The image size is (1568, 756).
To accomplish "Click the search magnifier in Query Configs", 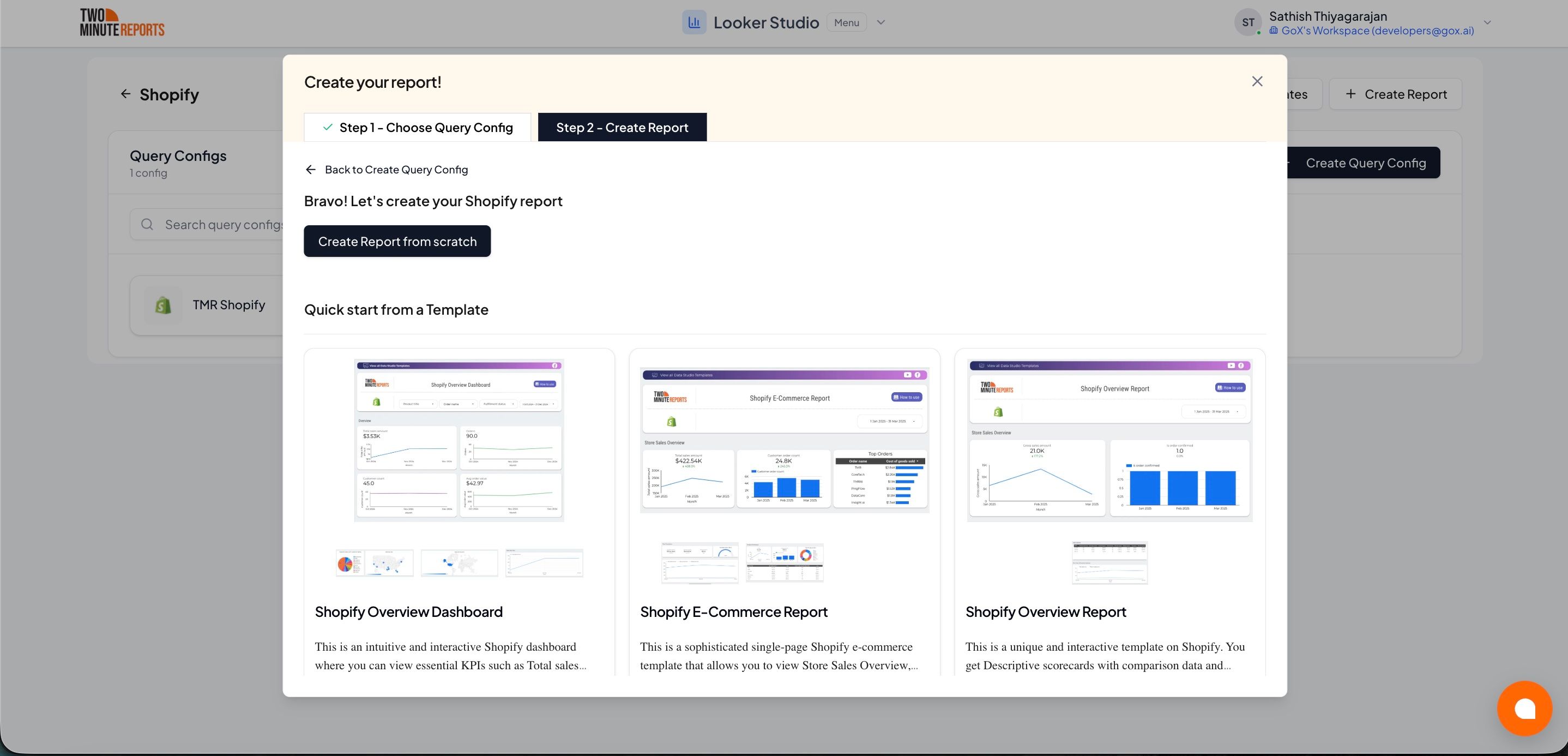I will [147, 224].
